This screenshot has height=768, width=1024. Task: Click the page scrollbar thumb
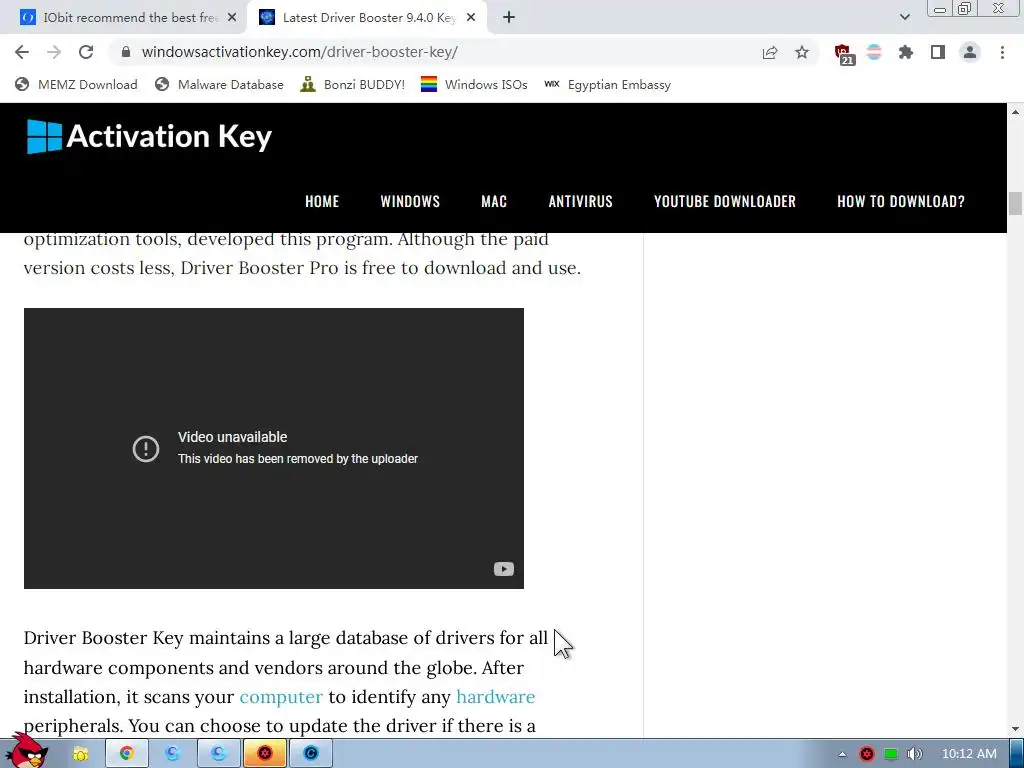[1016, 203]
